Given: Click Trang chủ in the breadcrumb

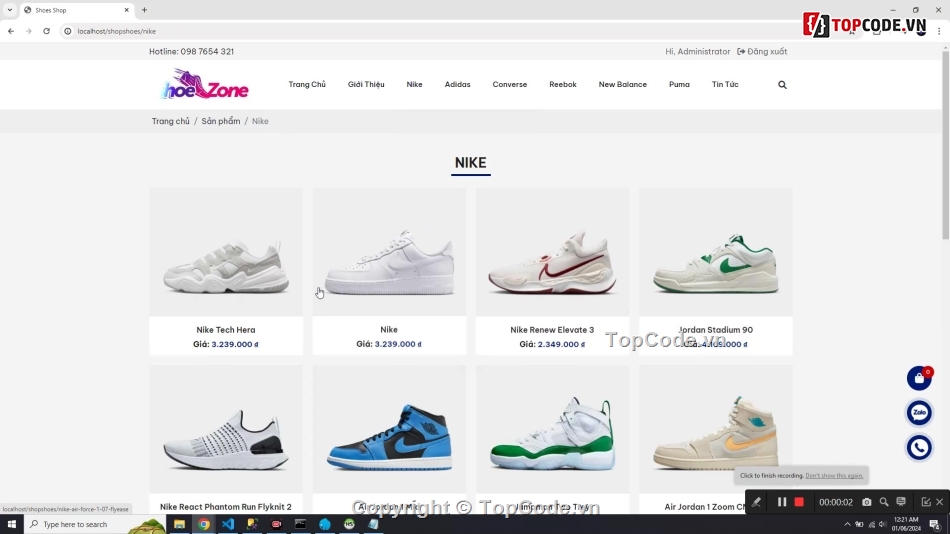Looking at the screenshot, I should [170, 121].
